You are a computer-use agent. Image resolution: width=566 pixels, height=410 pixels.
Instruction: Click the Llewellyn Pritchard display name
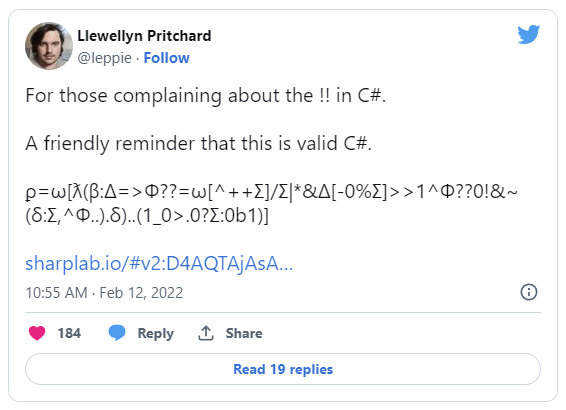click(144, 36)
